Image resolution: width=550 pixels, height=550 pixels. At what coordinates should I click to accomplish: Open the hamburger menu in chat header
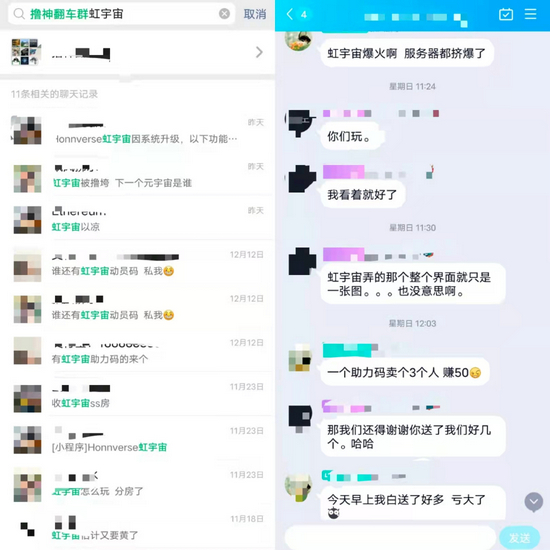[x=530, y=14]
